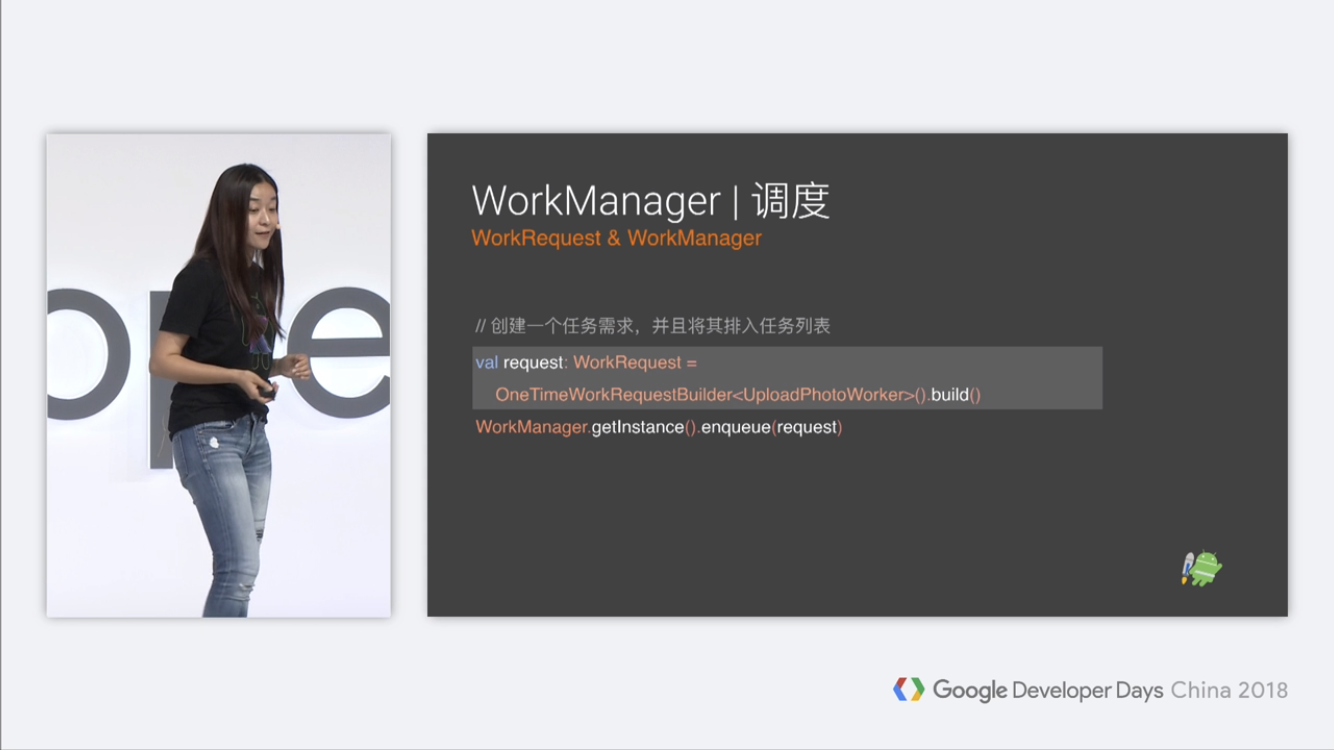Image resolution: width=1334 pixels, height=750 pixels.
Task: Click the 'OneTimeWorkRequestBuilder<UploadPhotoWorker>' code line
Action: click(738, 395)
